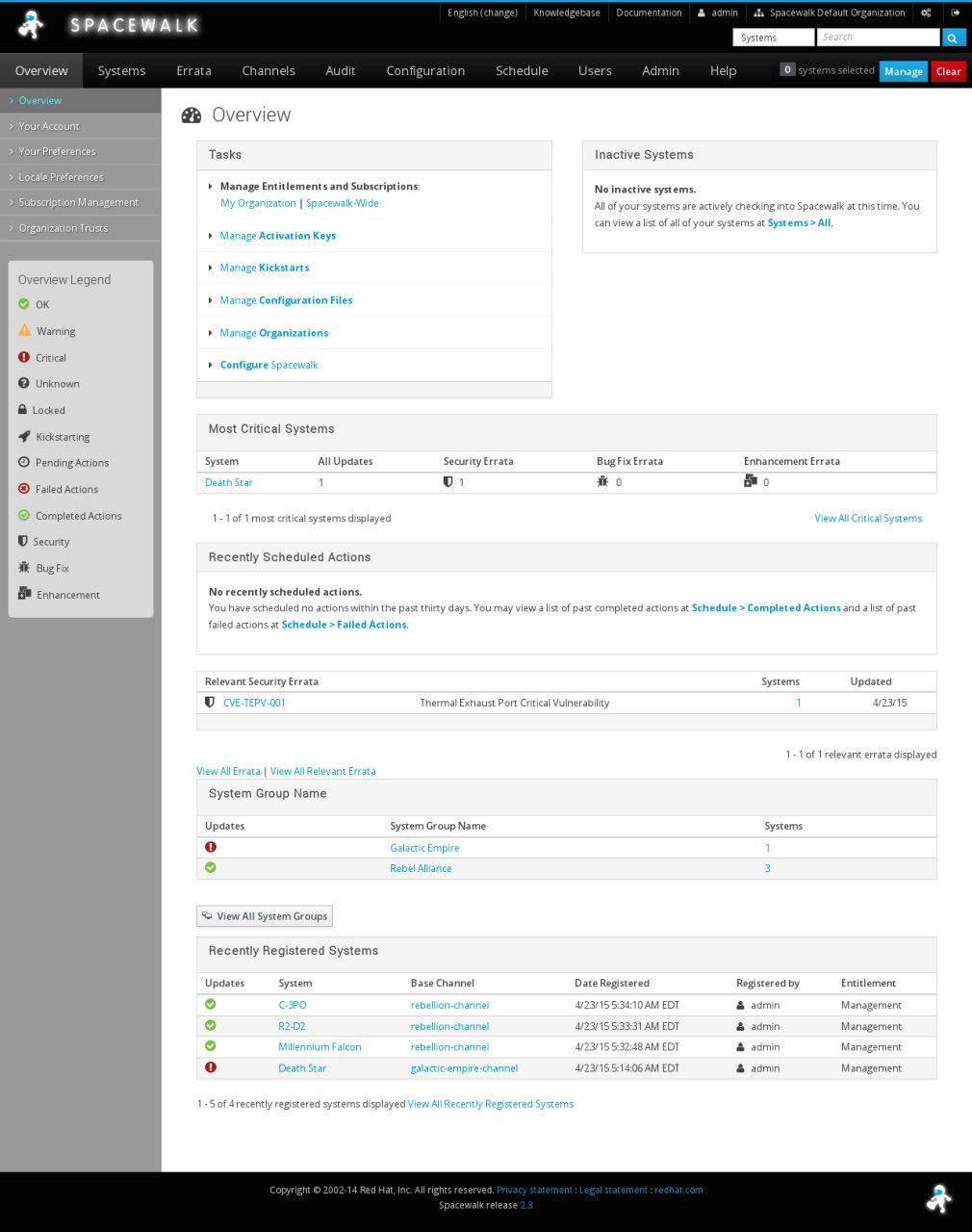
Task: Click bug icon in Death Star bug fix cell
Action: point(602,481)
